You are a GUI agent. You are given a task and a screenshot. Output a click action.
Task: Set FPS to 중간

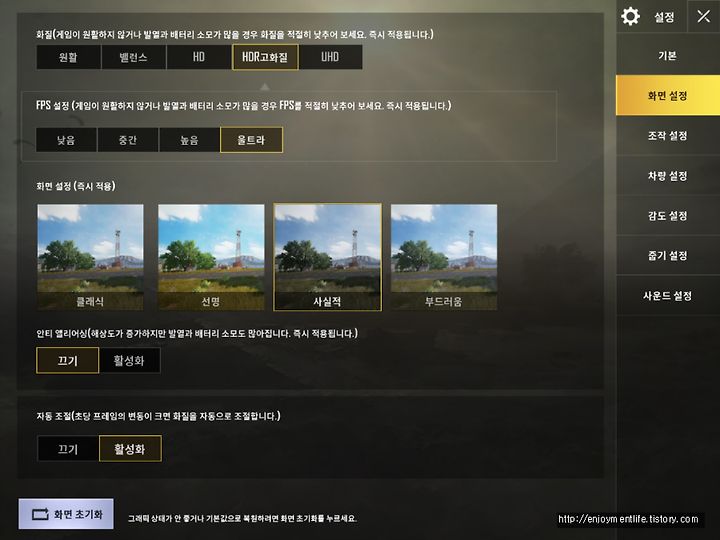tap(128, 140)
